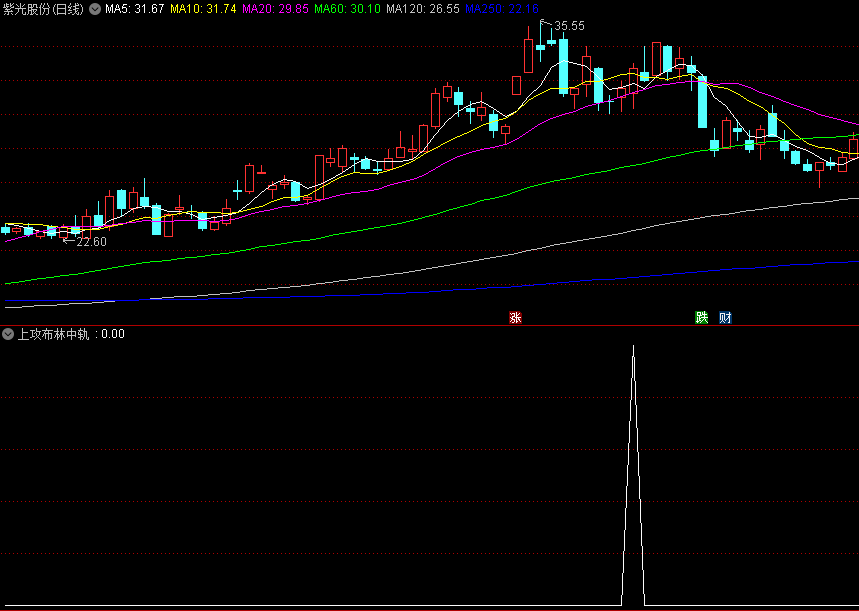Expand the 上攻布林中轨 indicator menu arrow
Viewport: 859px width, 611px height.
[x=8, y=334]
